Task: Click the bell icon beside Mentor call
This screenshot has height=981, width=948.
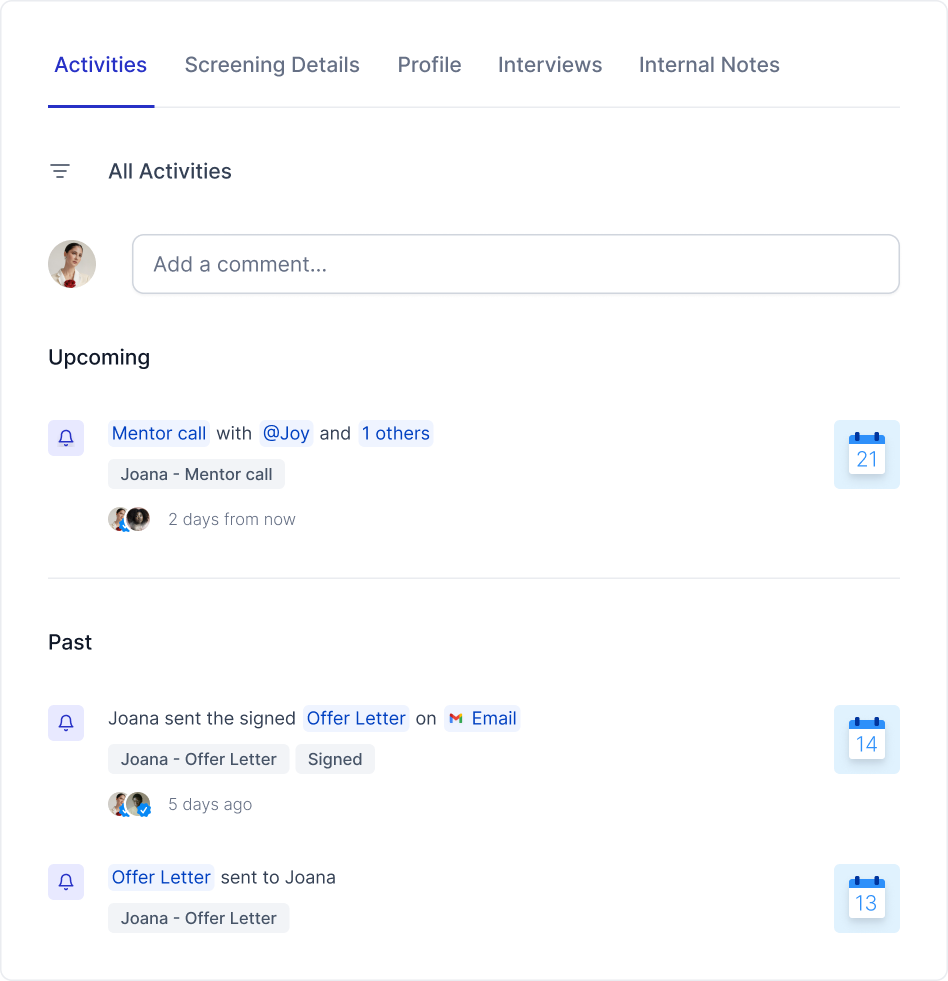Action: click(66, 438)
